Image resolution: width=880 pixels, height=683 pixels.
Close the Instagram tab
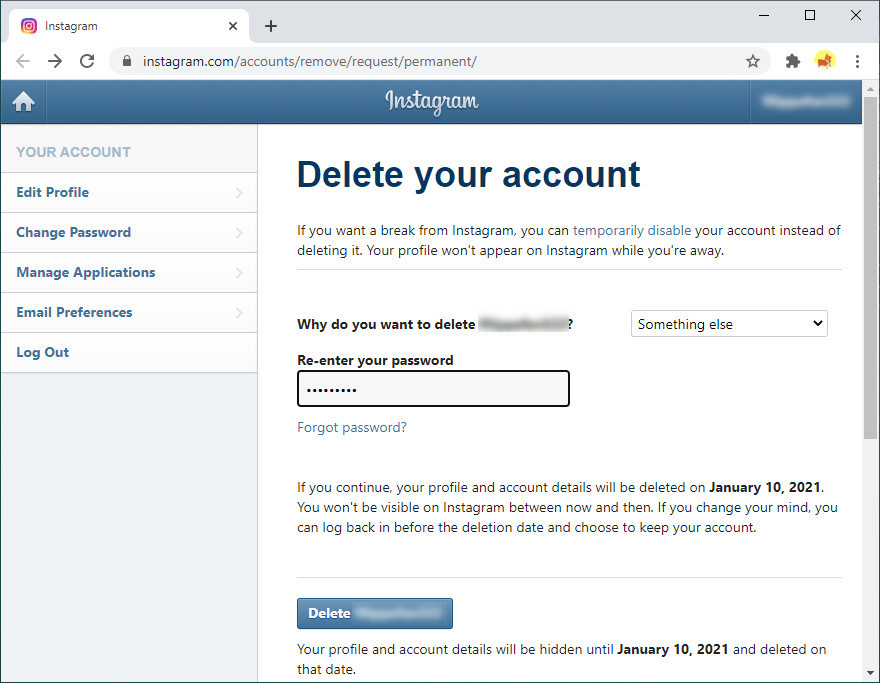coord(233,26)
